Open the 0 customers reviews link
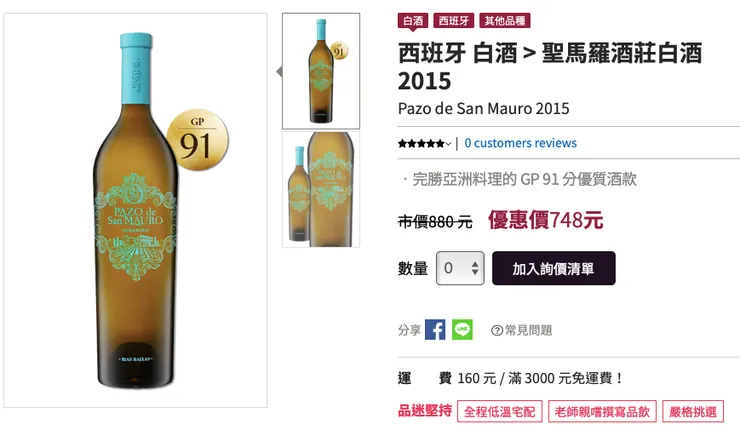 tap(521, 143)
